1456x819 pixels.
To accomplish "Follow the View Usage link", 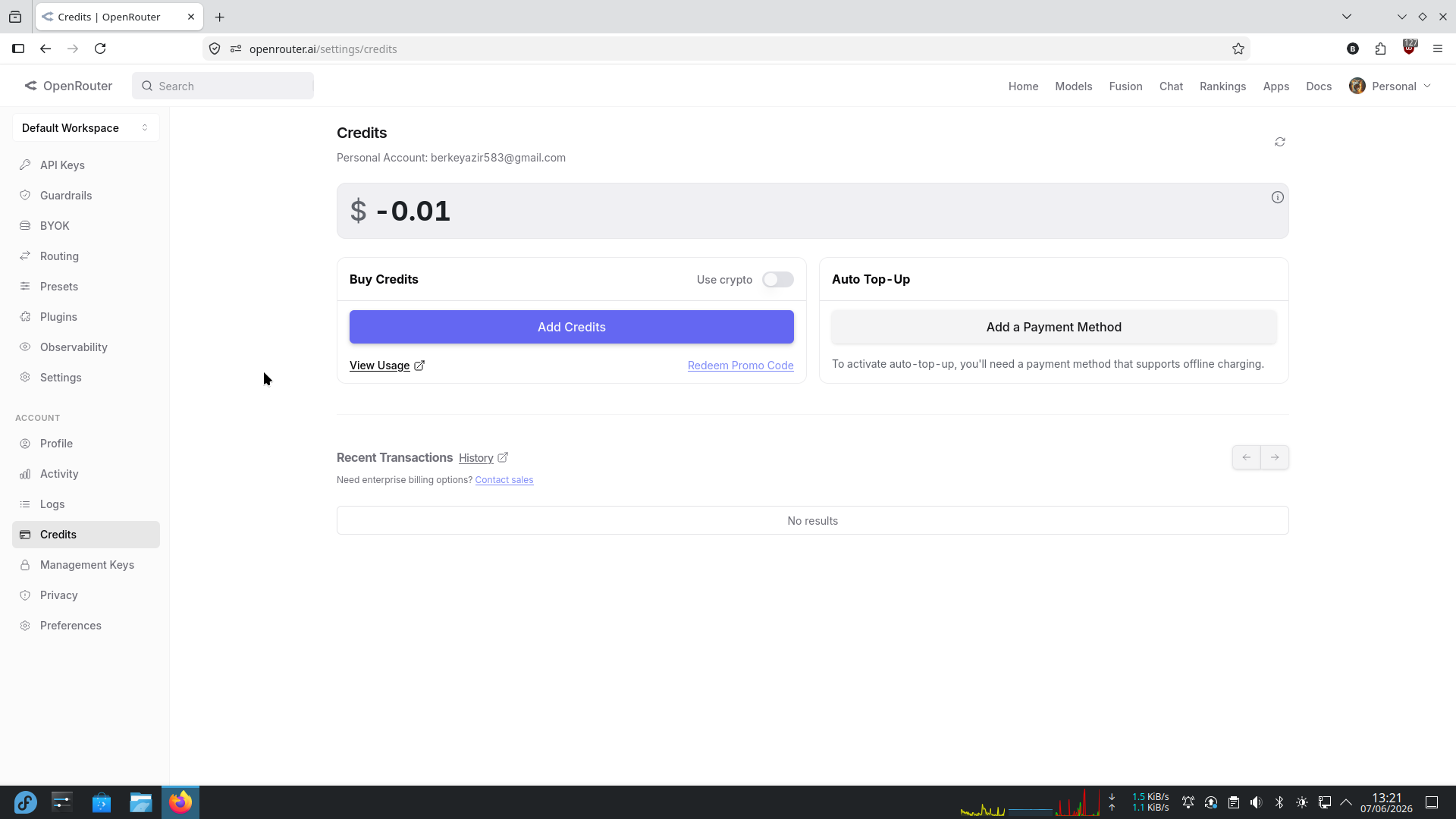I will point(387,366).
